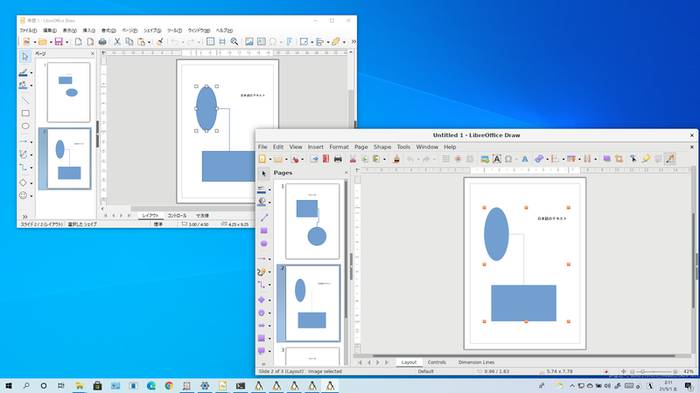
Task: Click the Cut icon in the front Draw window
Action: click(x=353, y=159)
